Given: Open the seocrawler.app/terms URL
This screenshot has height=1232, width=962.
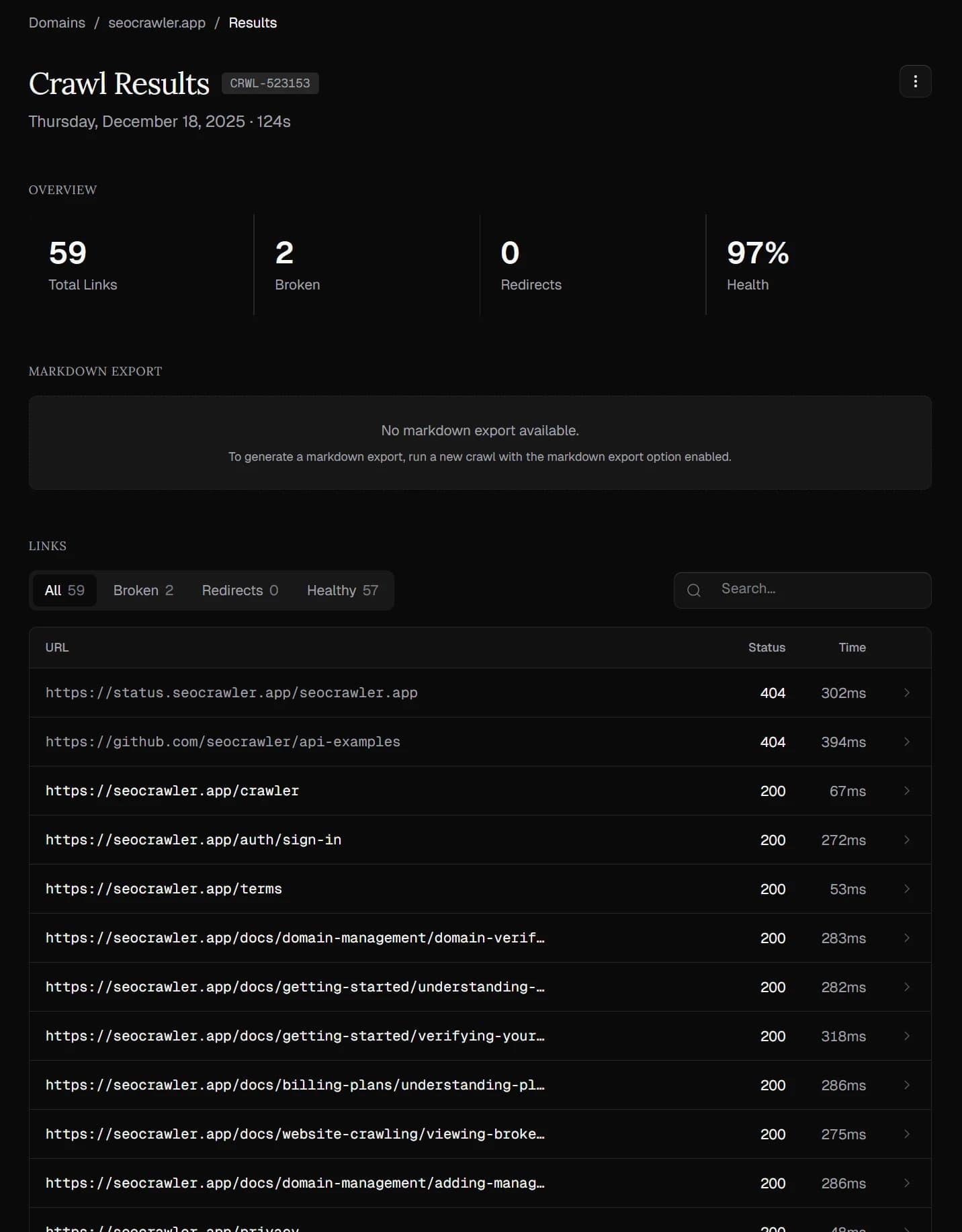Looking at the screenshot, I should click(x=163, y=889).
